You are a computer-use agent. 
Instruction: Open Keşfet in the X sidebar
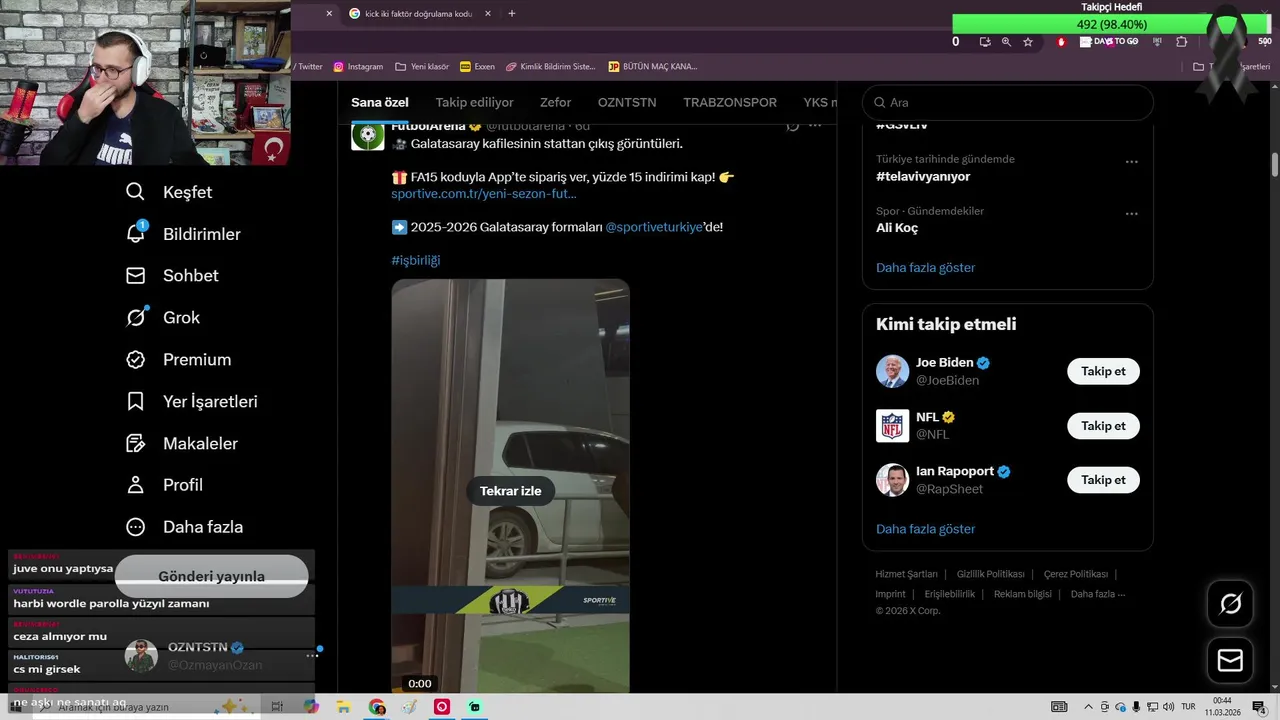point(170,192)
